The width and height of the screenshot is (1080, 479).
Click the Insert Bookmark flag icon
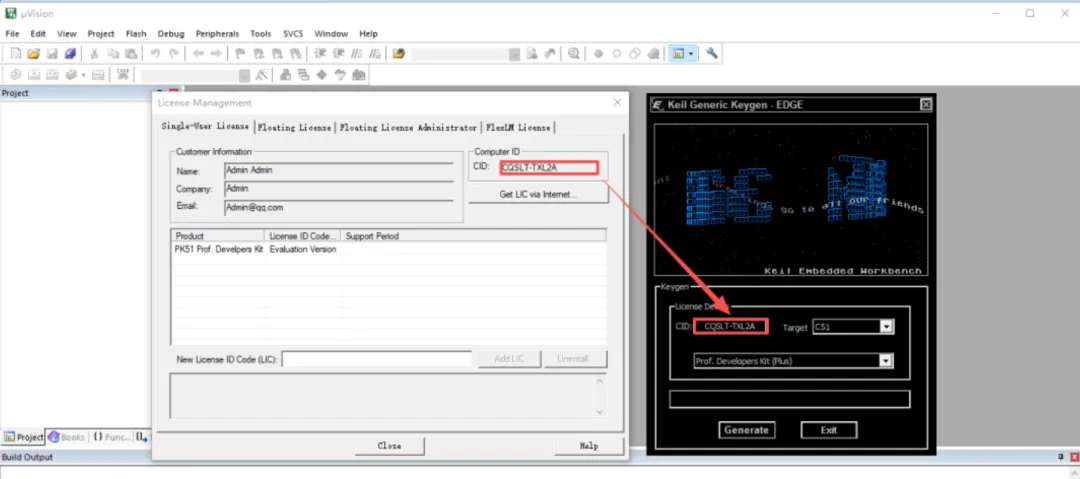coord(240,54)
